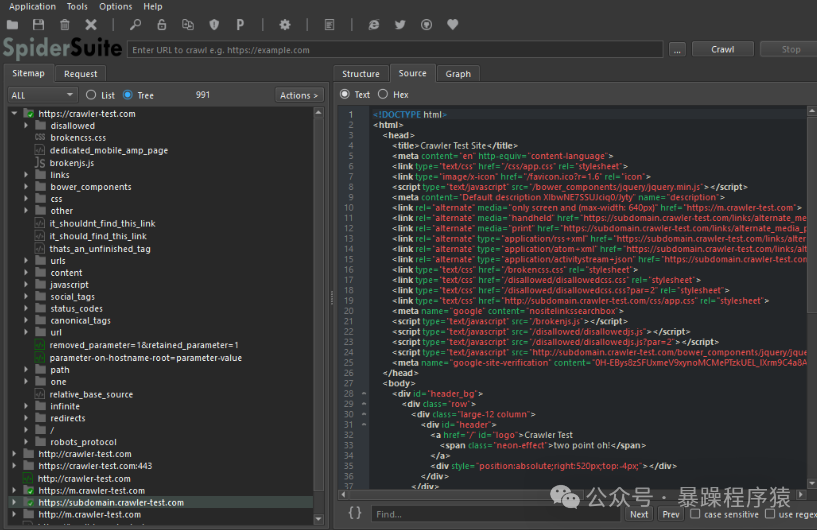The height and width of the screenshot is (530, 817).
Task: Click the Twitter bird icon
Action: (x=400, y=24)
